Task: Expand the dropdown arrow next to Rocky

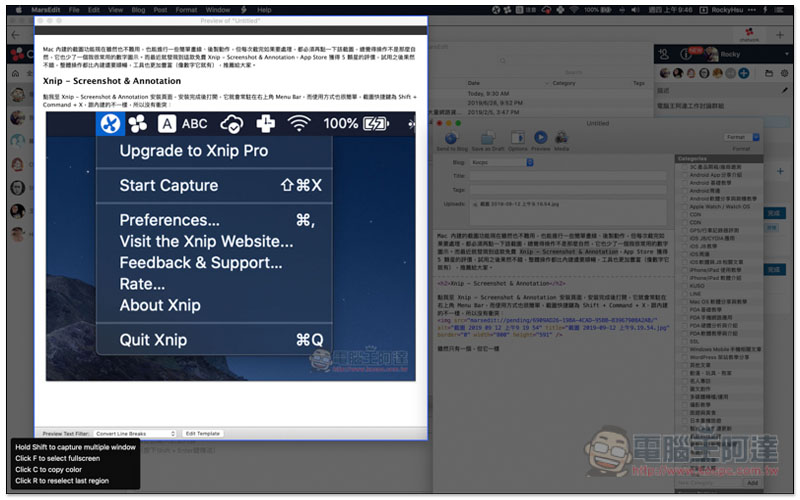Action: [x=787, y=54]
